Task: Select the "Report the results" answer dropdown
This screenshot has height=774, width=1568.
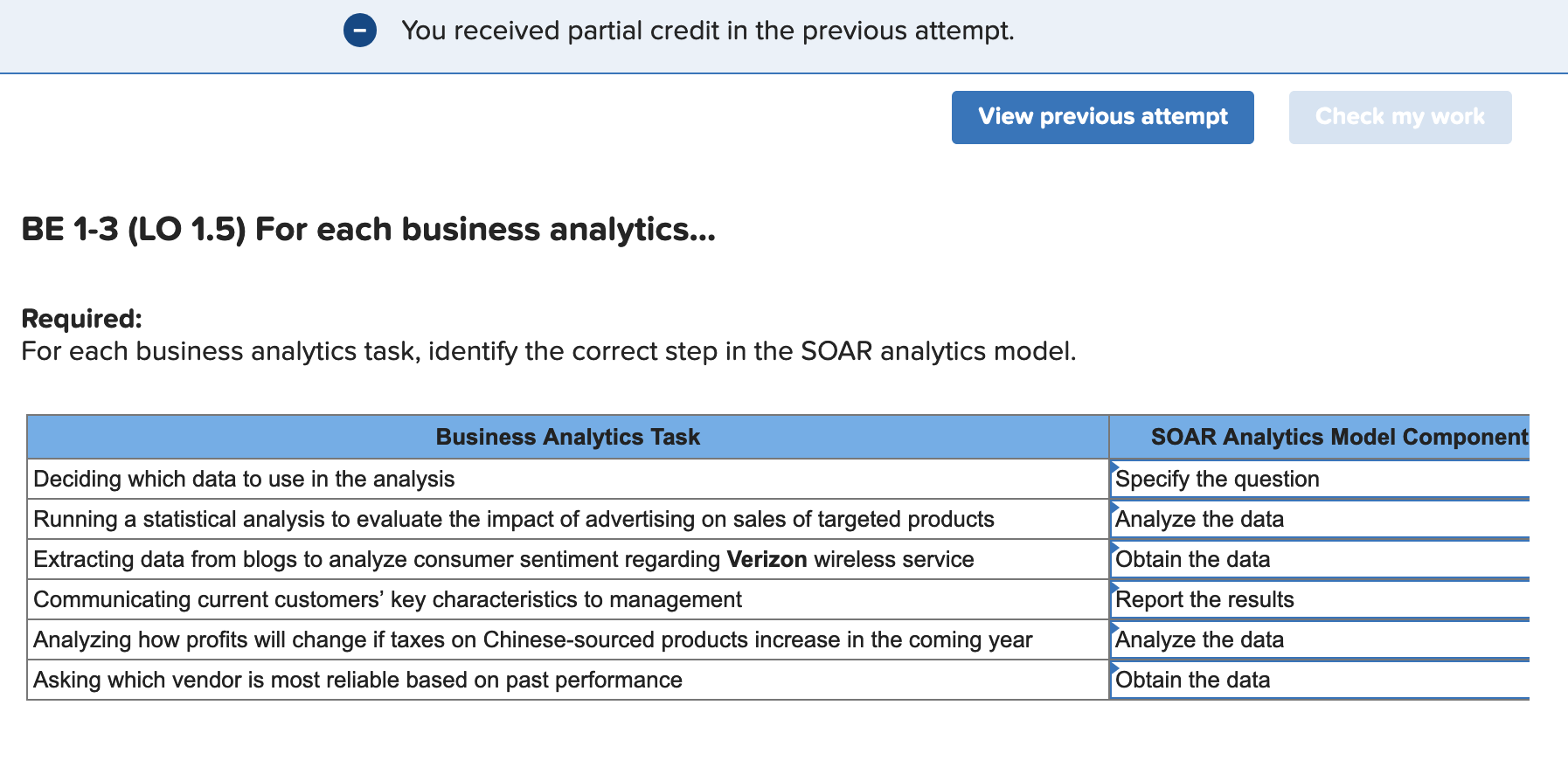Action: pyautogui.click(x=1320, y=599)
